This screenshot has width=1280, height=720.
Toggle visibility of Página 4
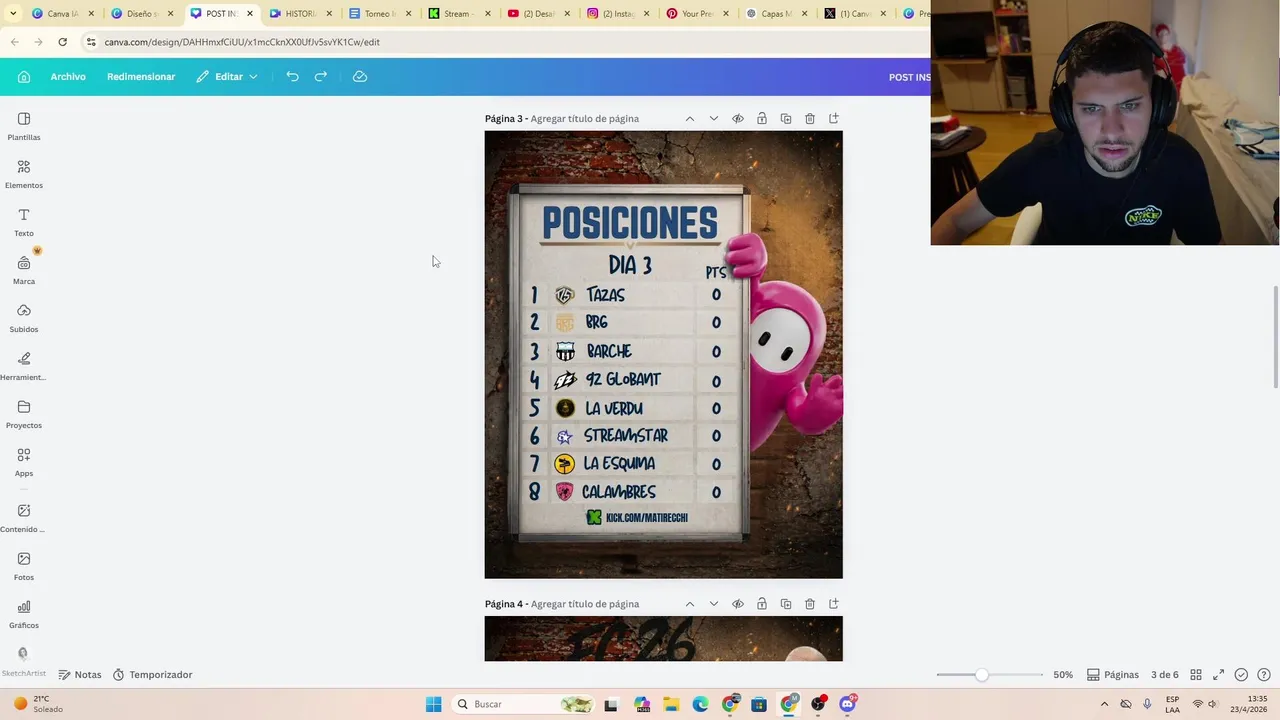738,604
